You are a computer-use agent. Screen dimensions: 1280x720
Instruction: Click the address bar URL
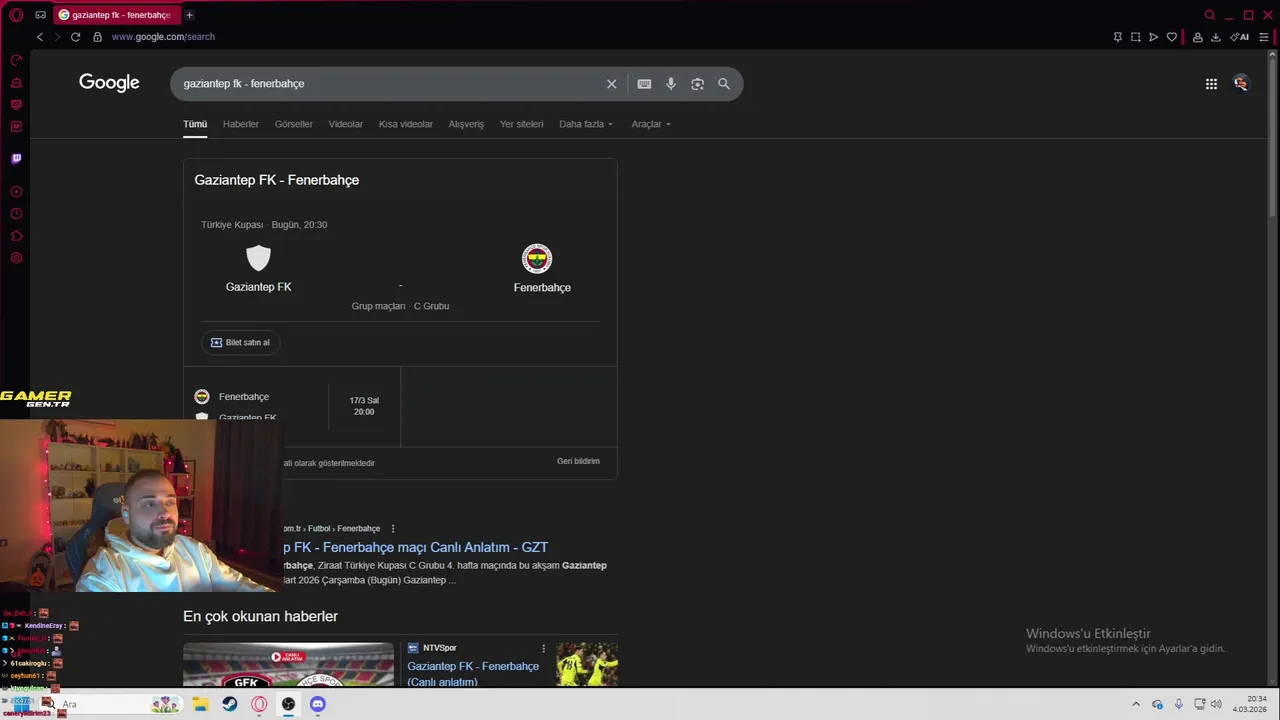tap(163, 37)
